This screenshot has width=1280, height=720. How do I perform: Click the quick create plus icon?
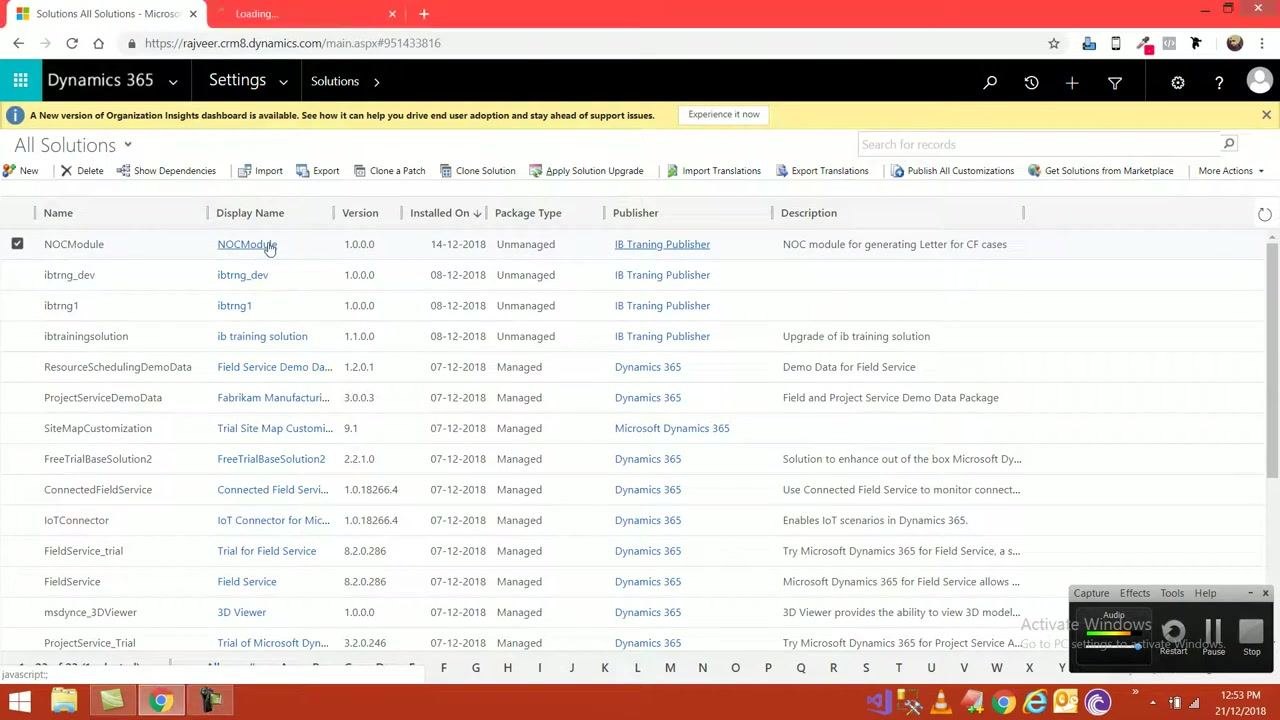tap(1072, 82)
